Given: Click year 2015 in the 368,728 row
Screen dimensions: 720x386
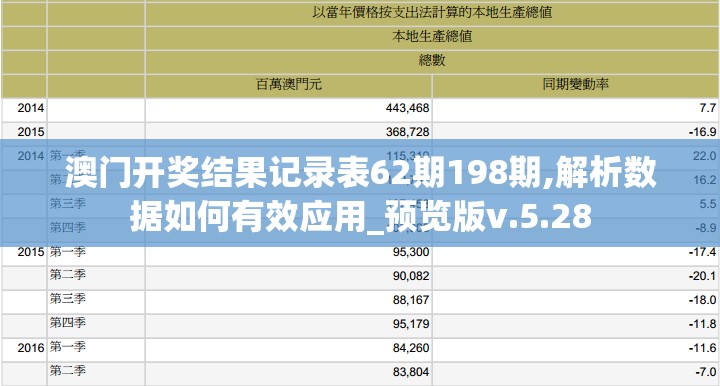Looking at the screenshot, I should point(31,132).
